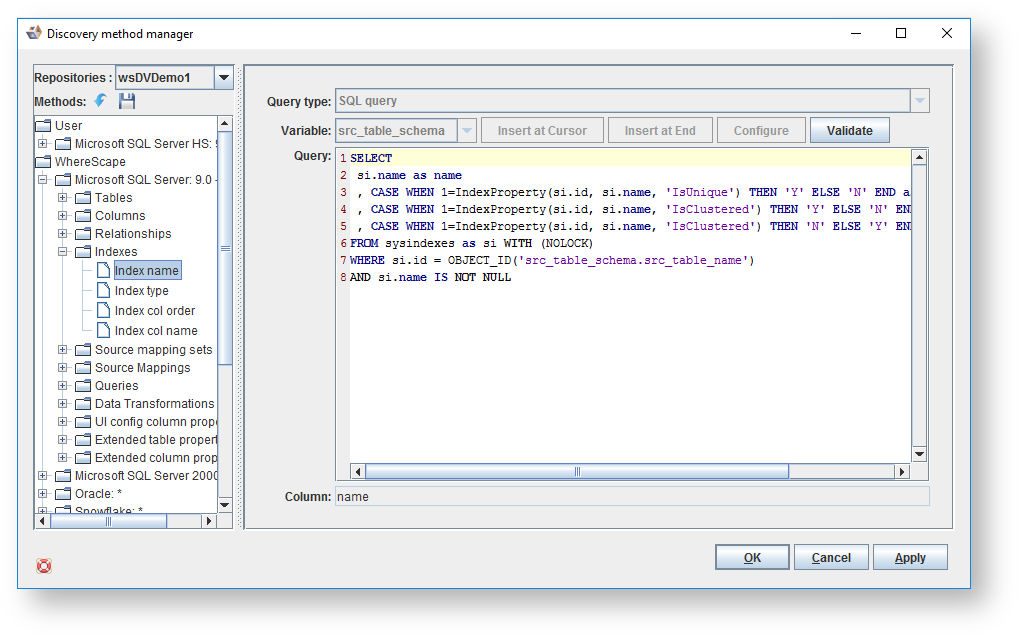Click the Index col order document icon

pos(103,310)
